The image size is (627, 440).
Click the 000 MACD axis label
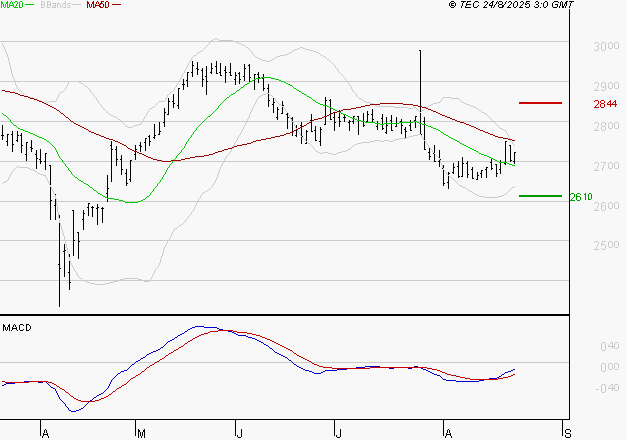(x=610, y=367)
